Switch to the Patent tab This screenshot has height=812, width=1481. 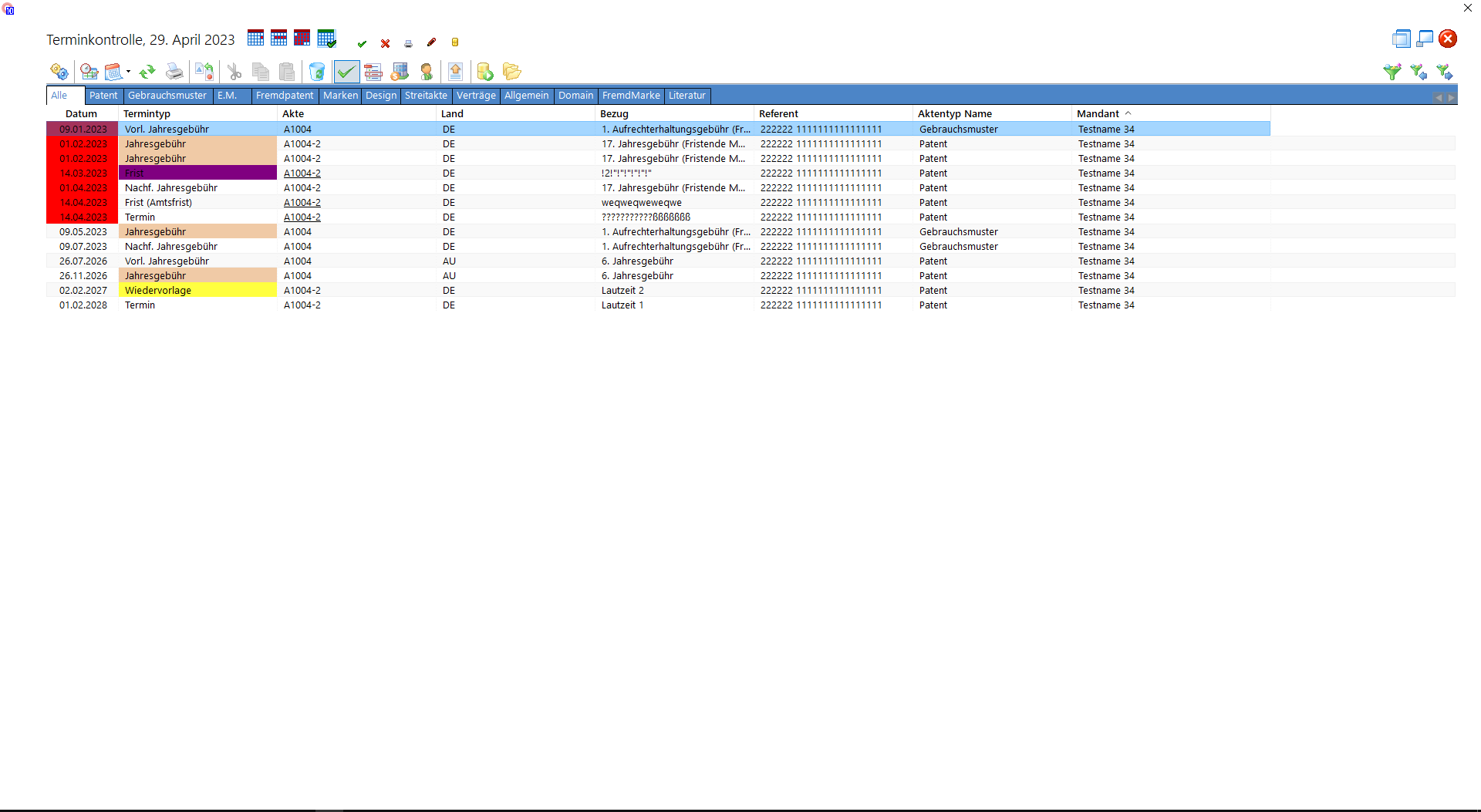pyautogui.click(x=103, y=96)
